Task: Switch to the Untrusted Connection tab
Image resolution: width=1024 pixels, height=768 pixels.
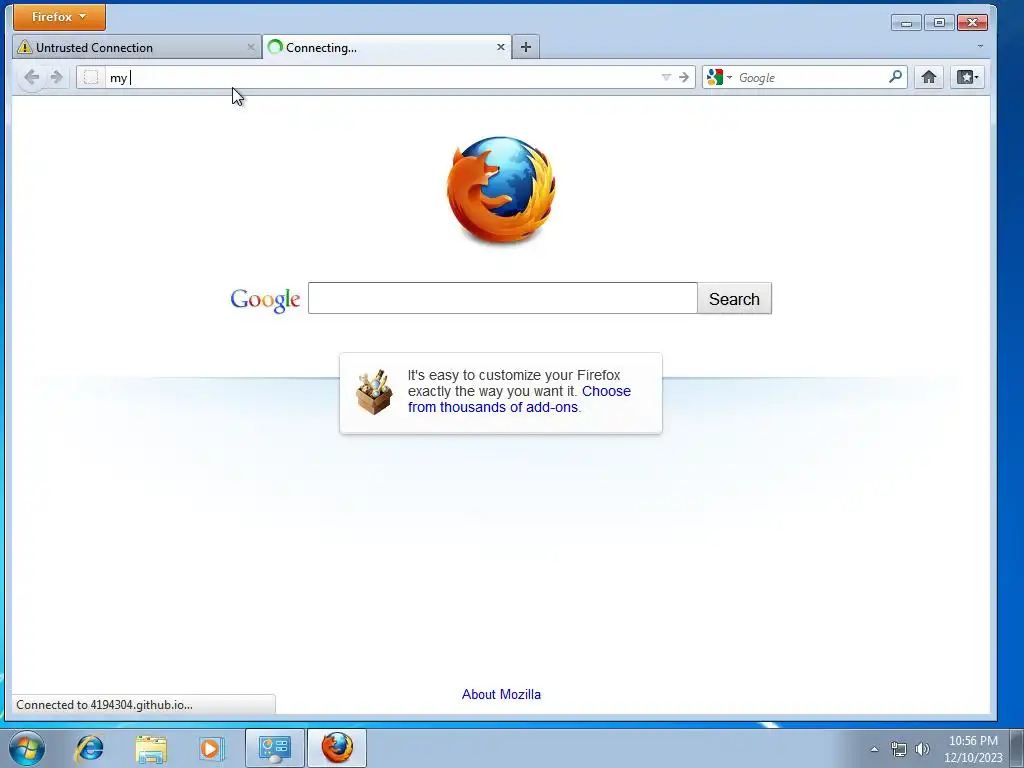Action: tap(136, 47)
